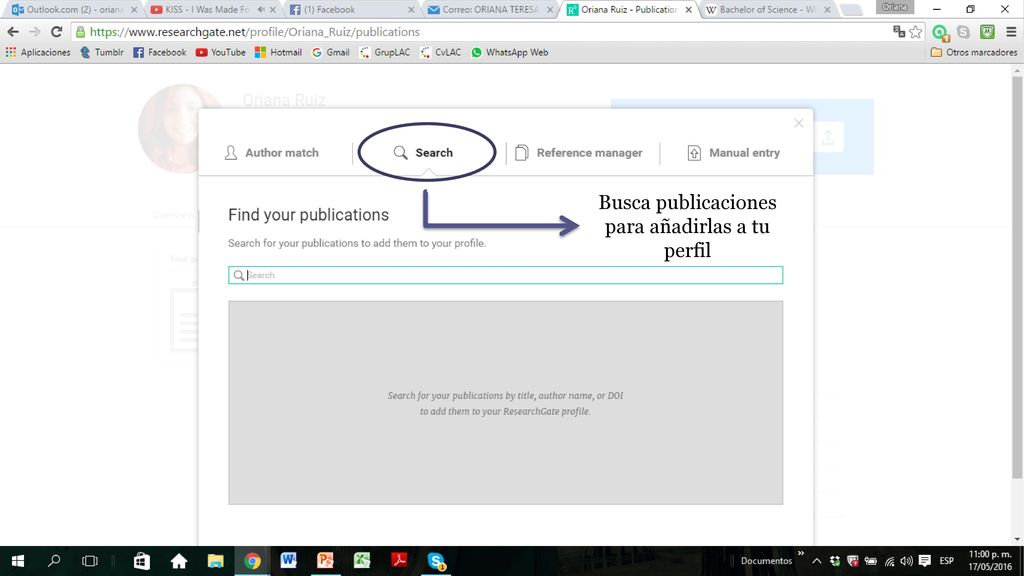Click the browser forward arrow
Image resolution: width=1024 pixels, height=576 pixels.
click(x=35, y=32)
